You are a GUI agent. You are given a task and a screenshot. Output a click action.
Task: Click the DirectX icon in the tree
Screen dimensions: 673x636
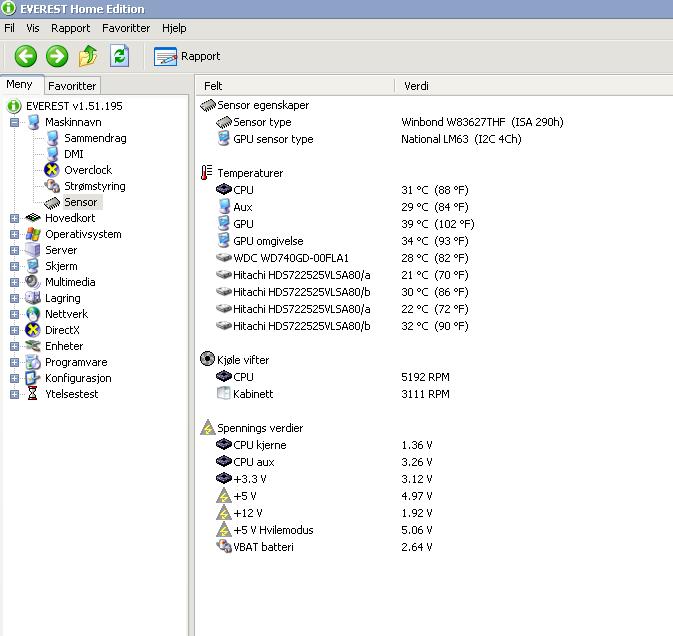(33, 330)
